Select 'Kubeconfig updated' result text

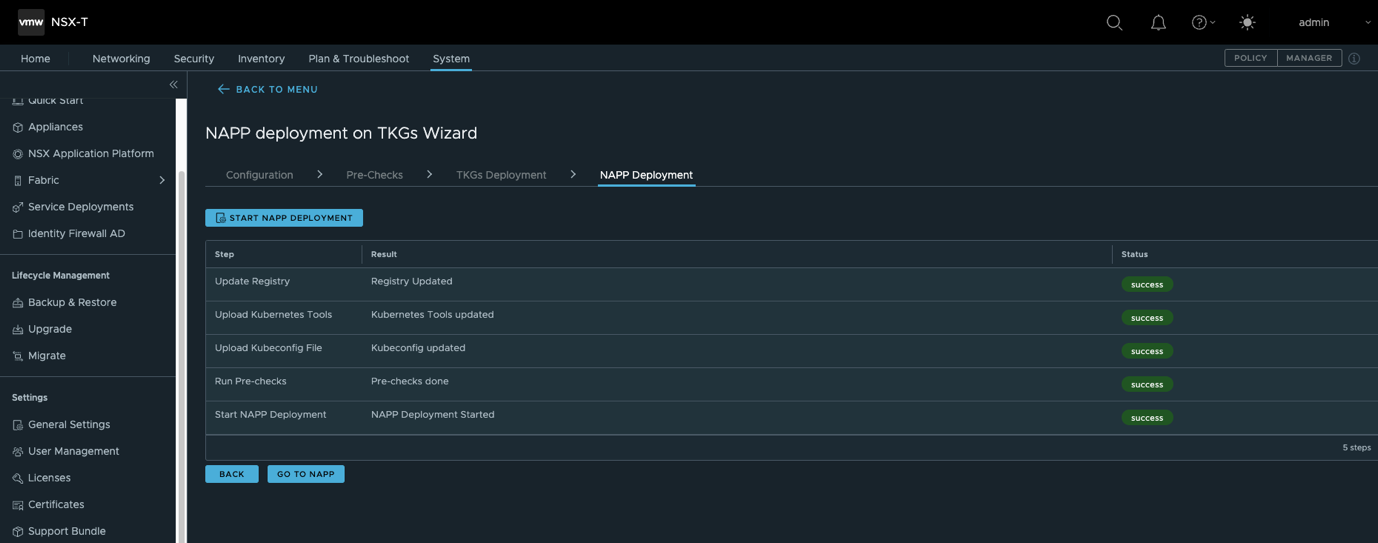pos(418,348)
